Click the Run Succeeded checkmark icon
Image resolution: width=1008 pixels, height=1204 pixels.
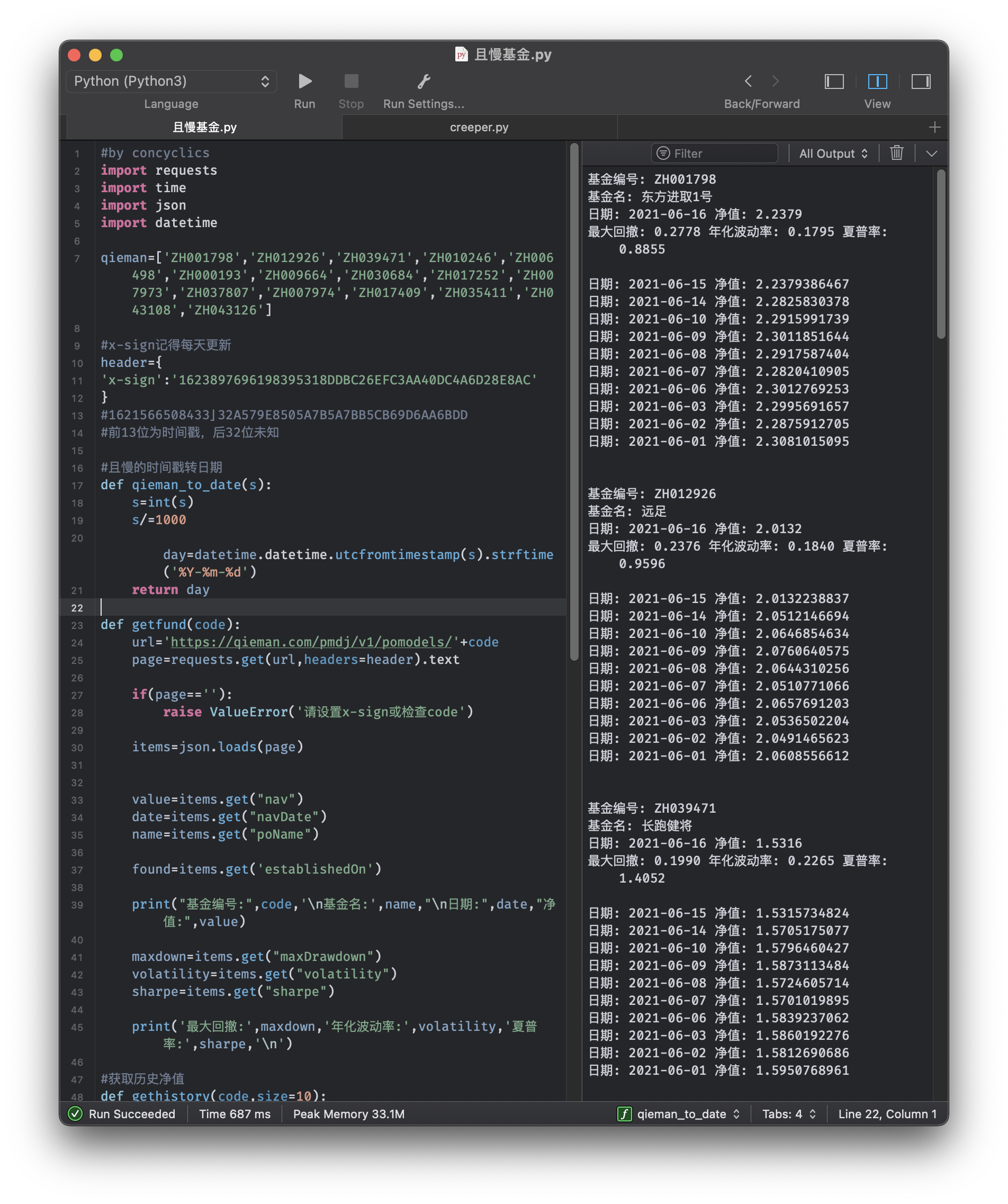click(75, 1113)
